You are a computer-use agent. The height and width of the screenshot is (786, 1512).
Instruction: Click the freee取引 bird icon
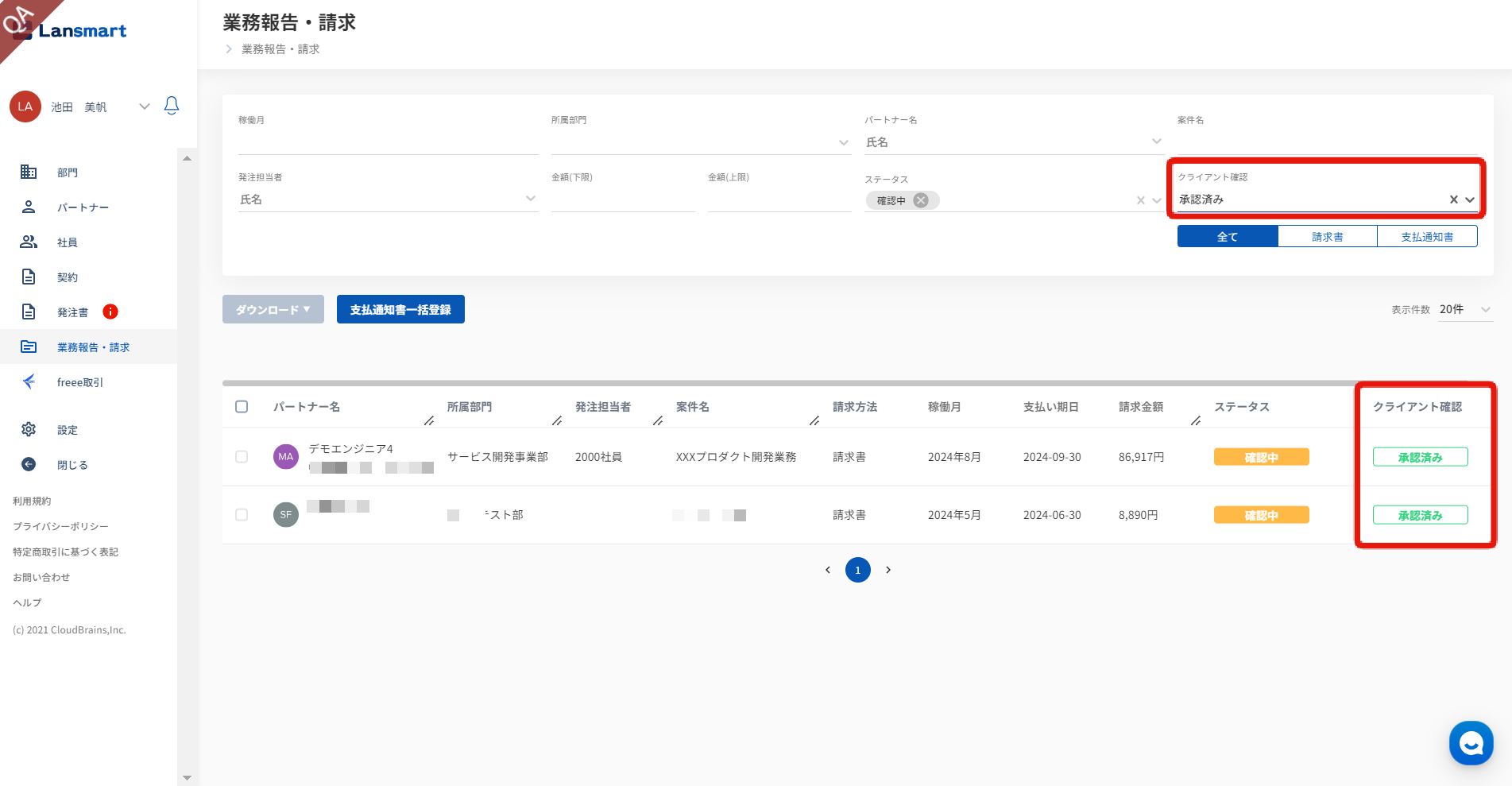coord(29,381)
